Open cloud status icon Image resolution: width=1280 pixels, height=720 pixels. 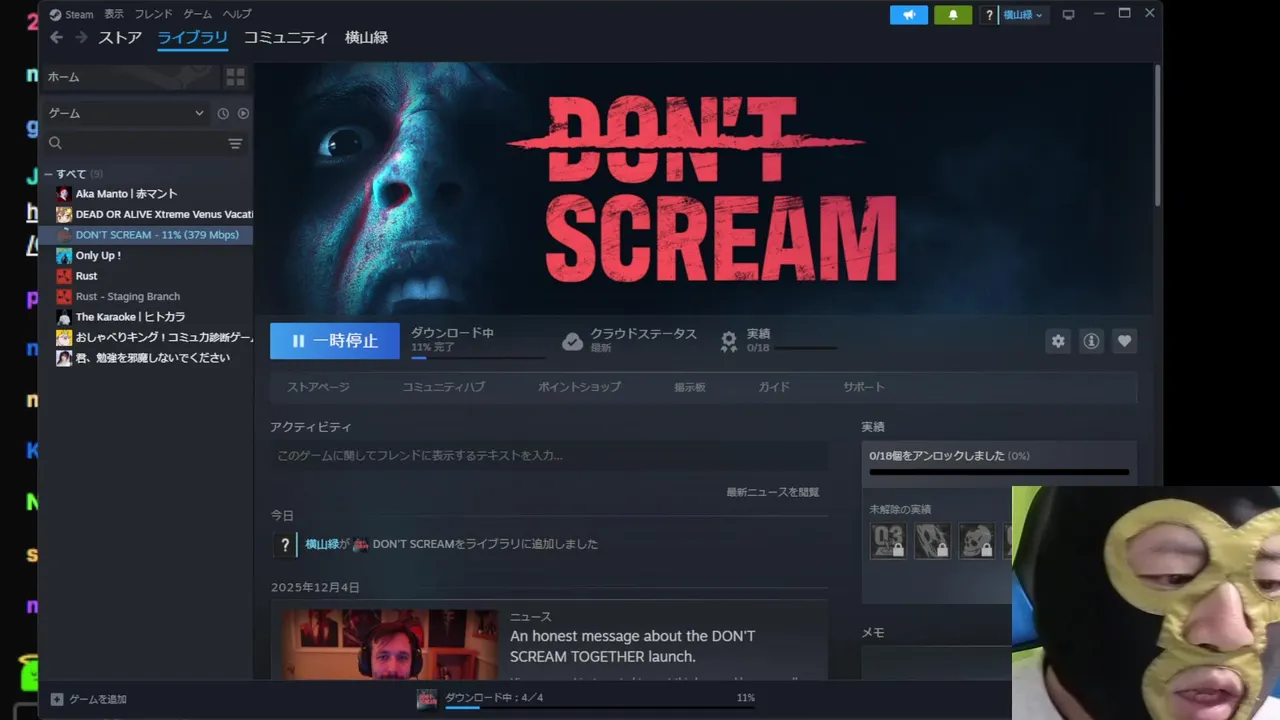(572, 341)
